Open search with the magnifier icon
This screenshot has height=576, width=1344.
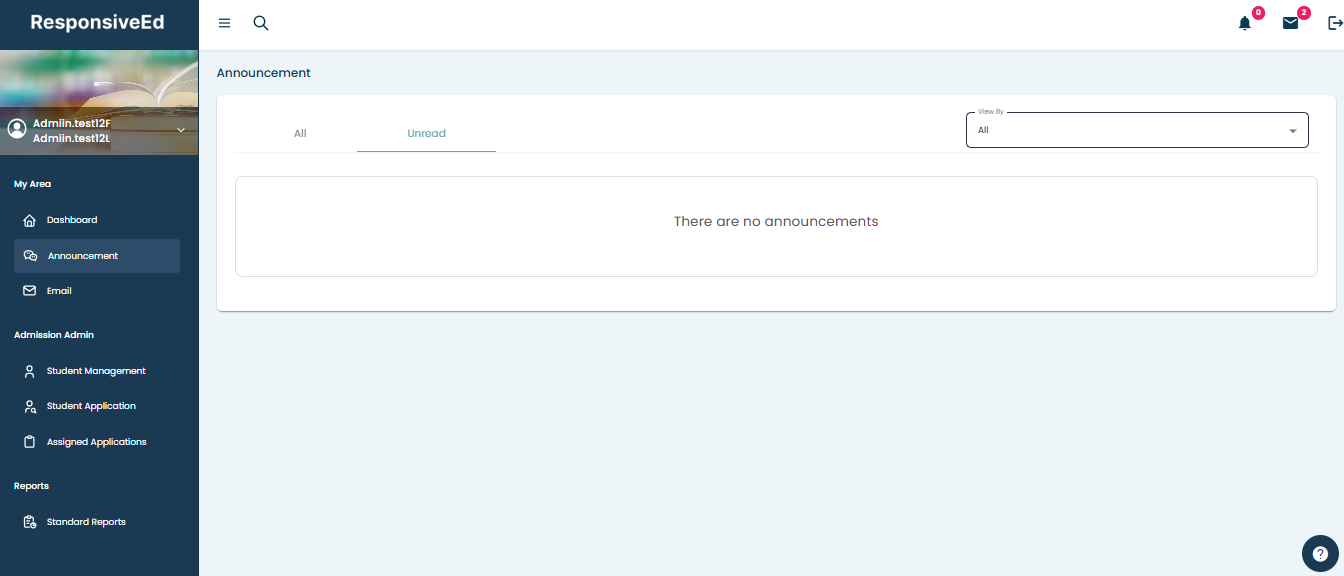click(x=261, y=23)
